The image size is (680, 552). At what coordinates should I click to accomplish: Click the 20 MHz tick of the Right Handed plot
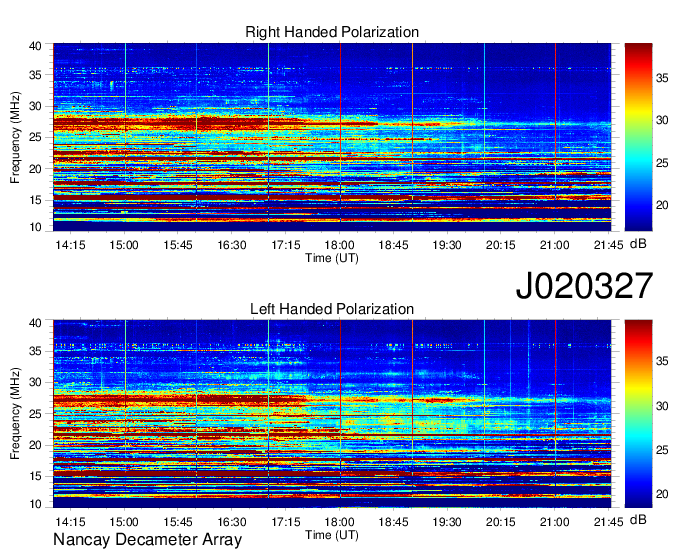[x=36, y=169]
